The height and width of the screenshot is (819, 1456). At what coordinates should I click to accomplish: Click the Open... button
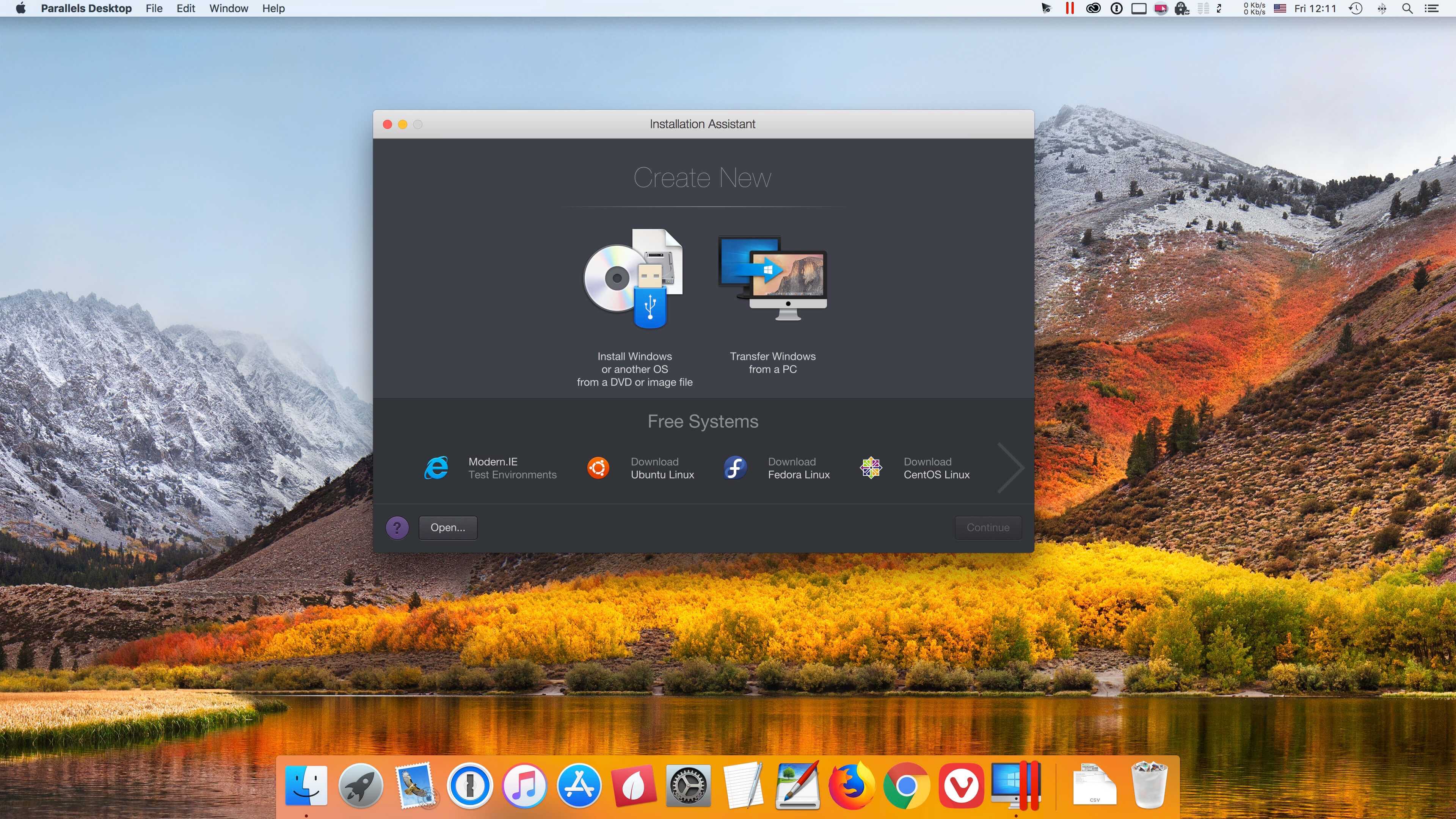coord(448,527)
